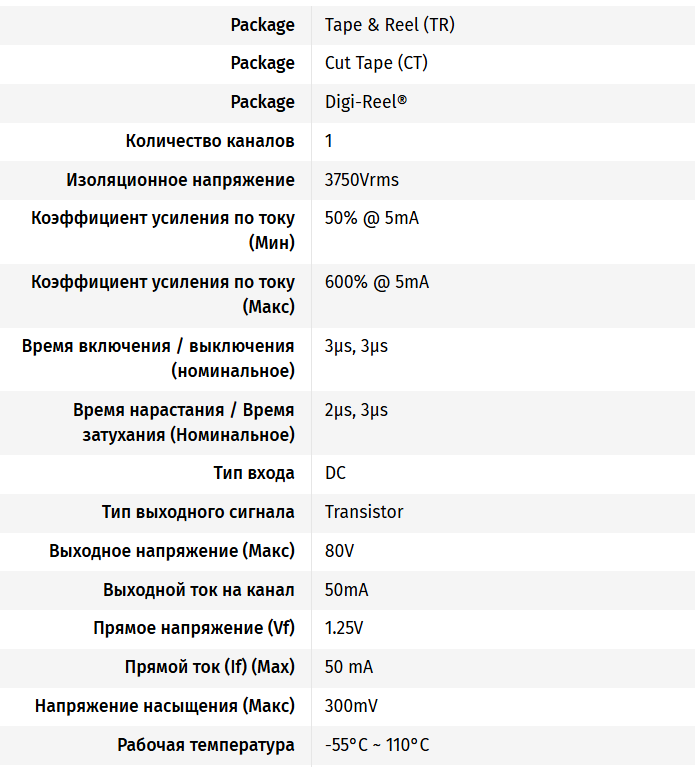Select the 'Тип входа' label
Image resolution: width=695 pixels, height=767 pixels.
tap(254, 473)
